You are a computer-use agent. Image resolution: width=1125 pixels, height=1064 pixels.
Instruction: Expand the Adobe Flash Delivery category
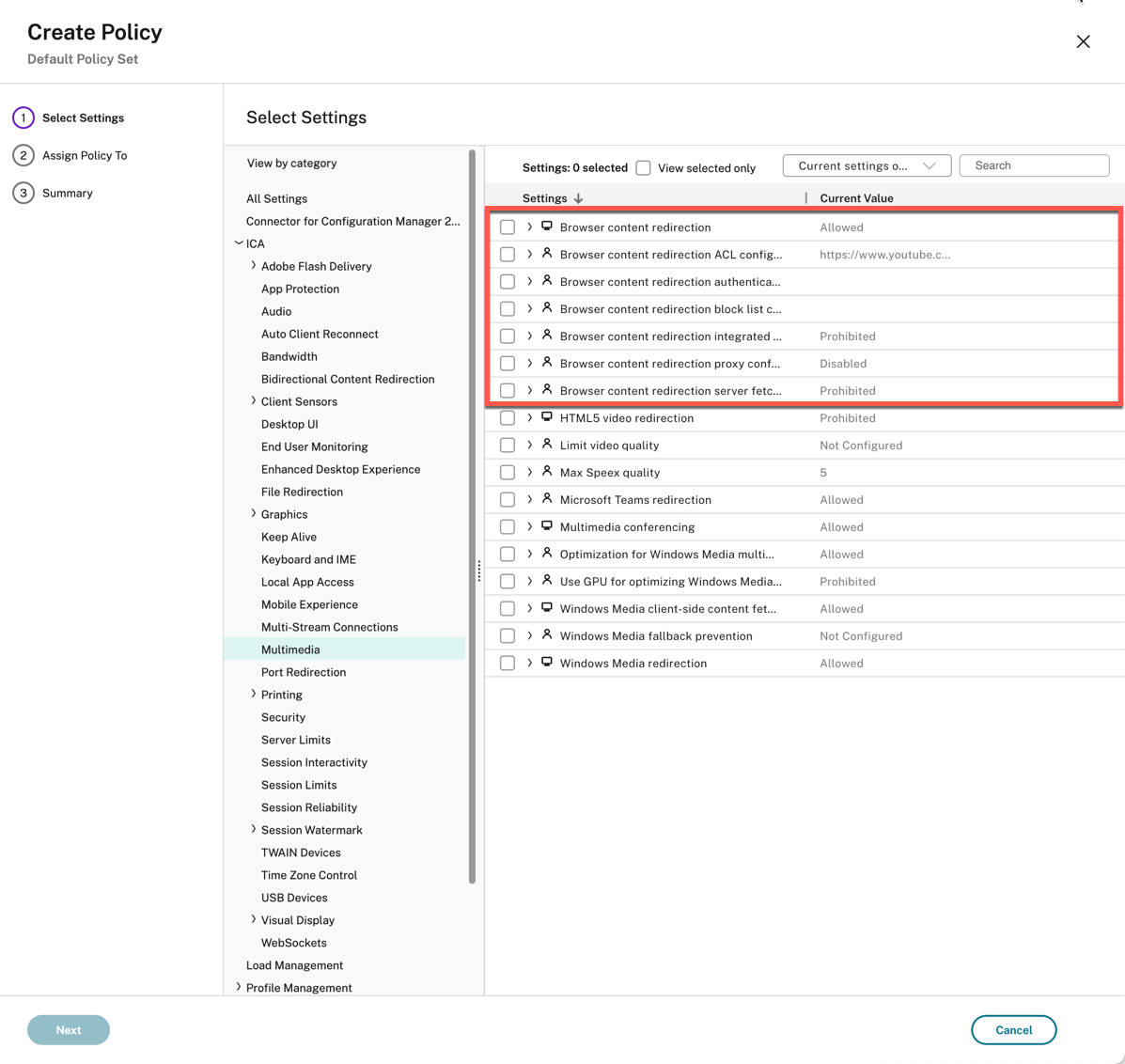coord(253,265)
